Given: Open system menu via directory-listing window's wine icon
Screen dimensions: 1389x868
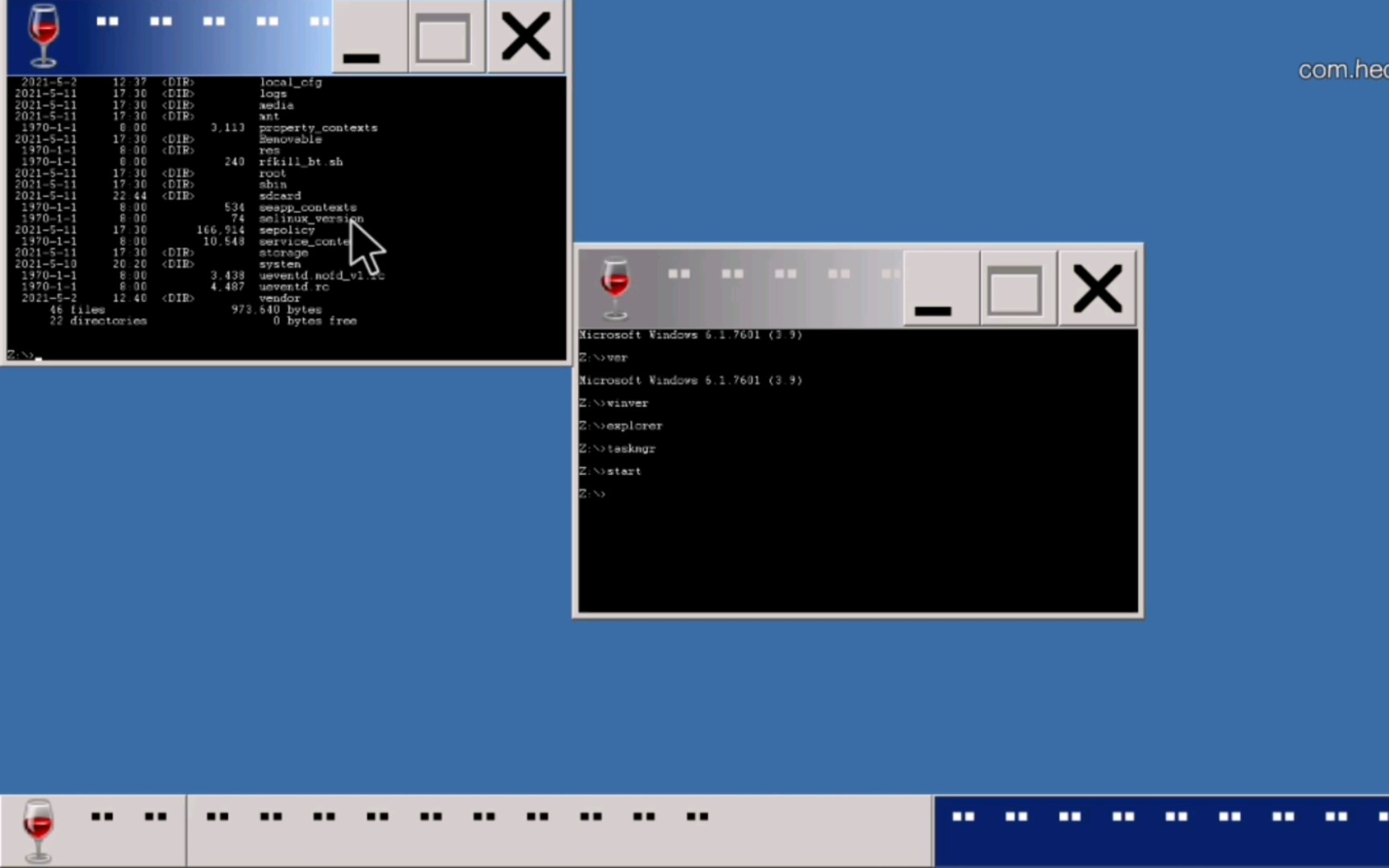Looking at the screenshot, I should tap(43, 36).
